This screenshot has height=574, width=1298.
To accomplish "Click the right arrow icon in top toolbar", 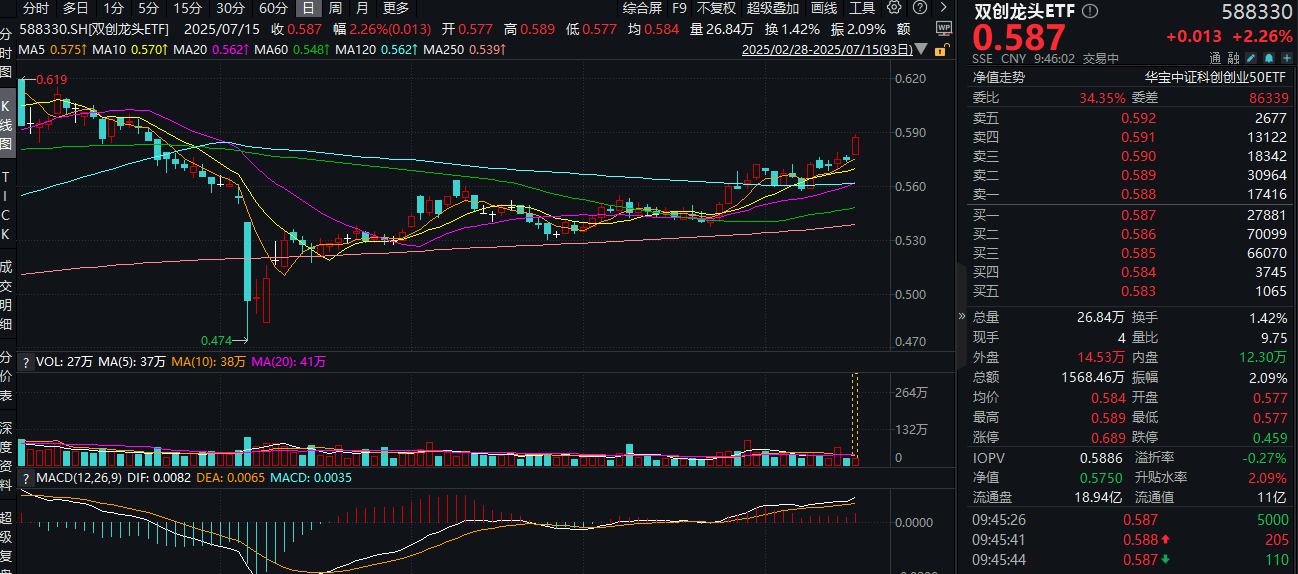I will pyautogui.click(x=943, y=7).
